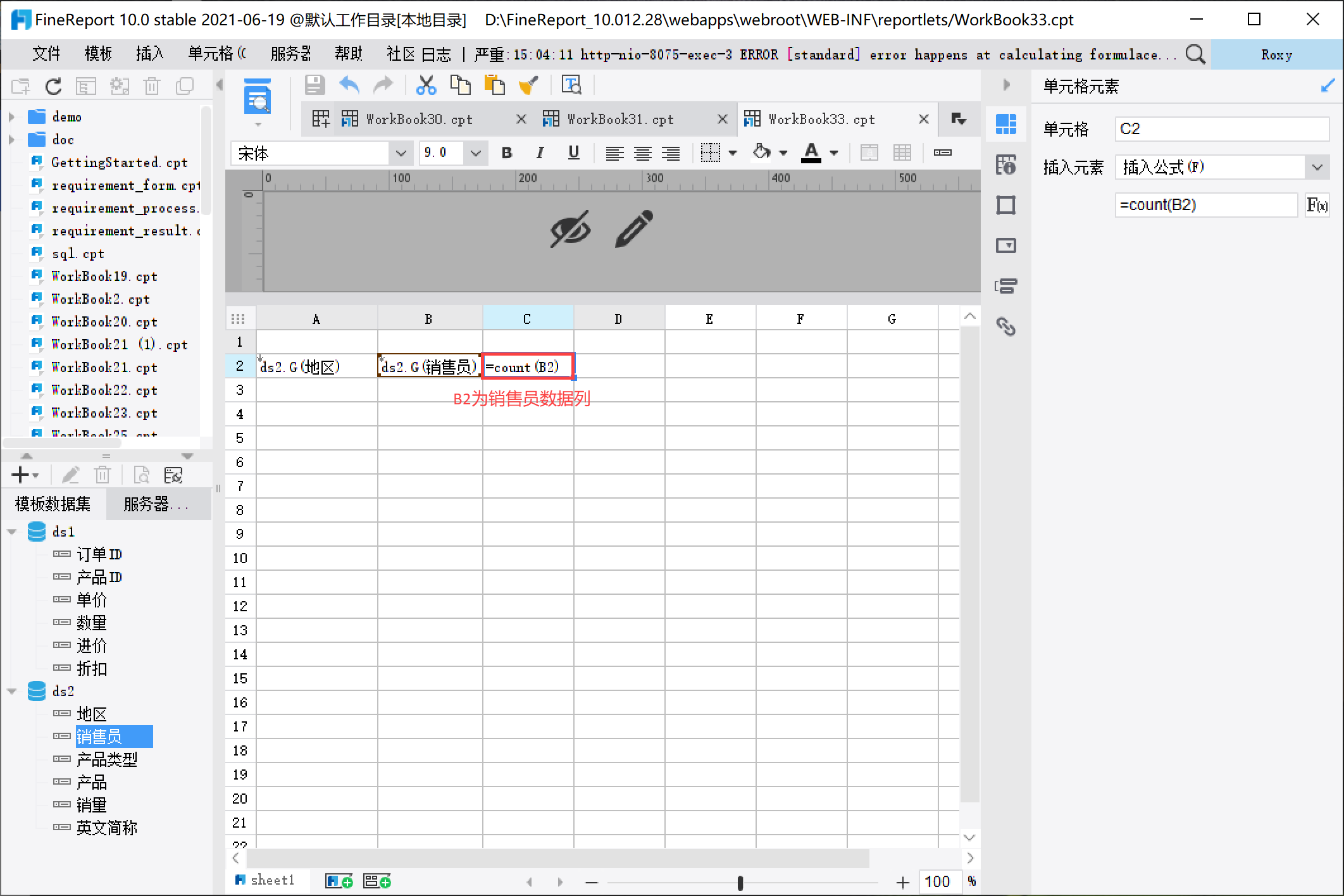Open the 宋体 font family dropdown

point(401,153)
